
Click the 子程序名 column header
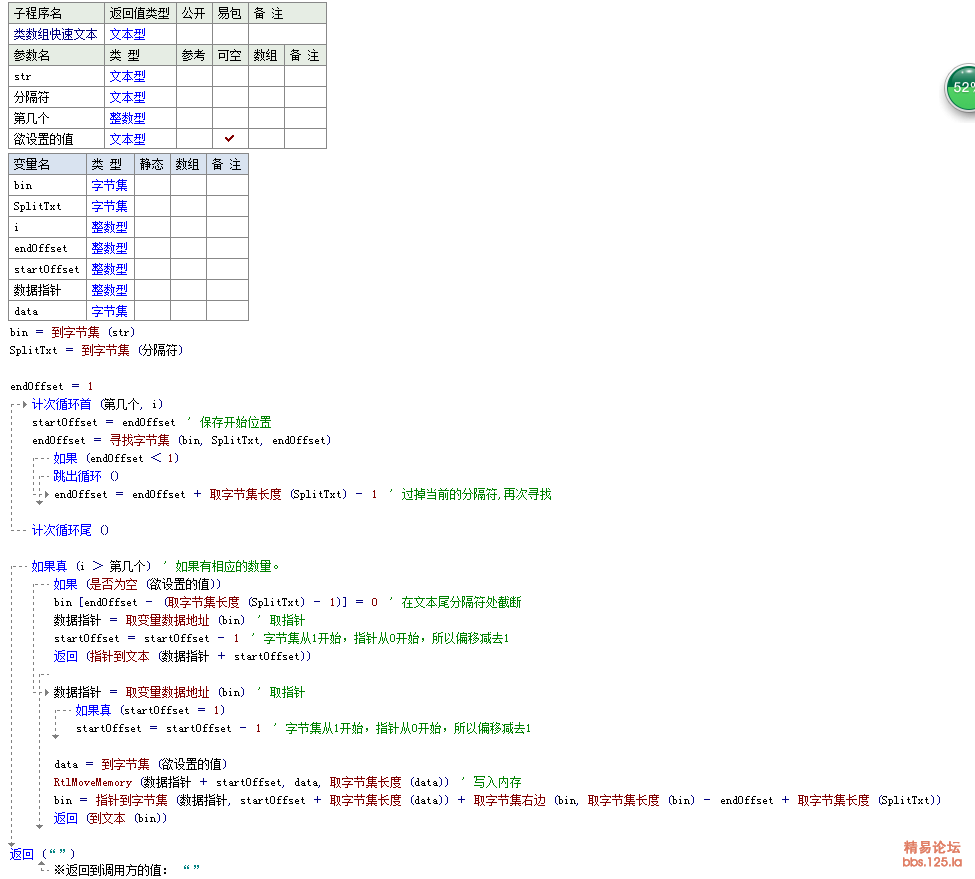coord(57,13)
